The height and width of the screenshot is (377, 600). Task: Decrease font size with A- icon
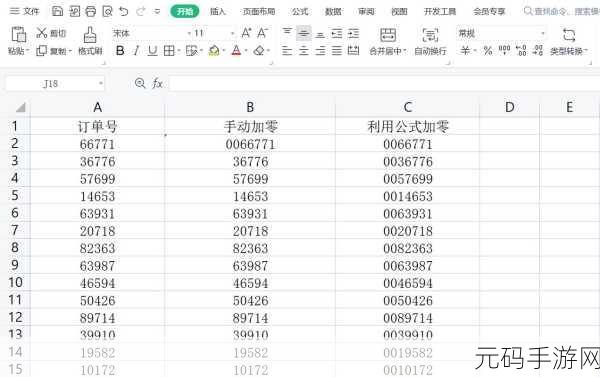(x=262, y=33)
